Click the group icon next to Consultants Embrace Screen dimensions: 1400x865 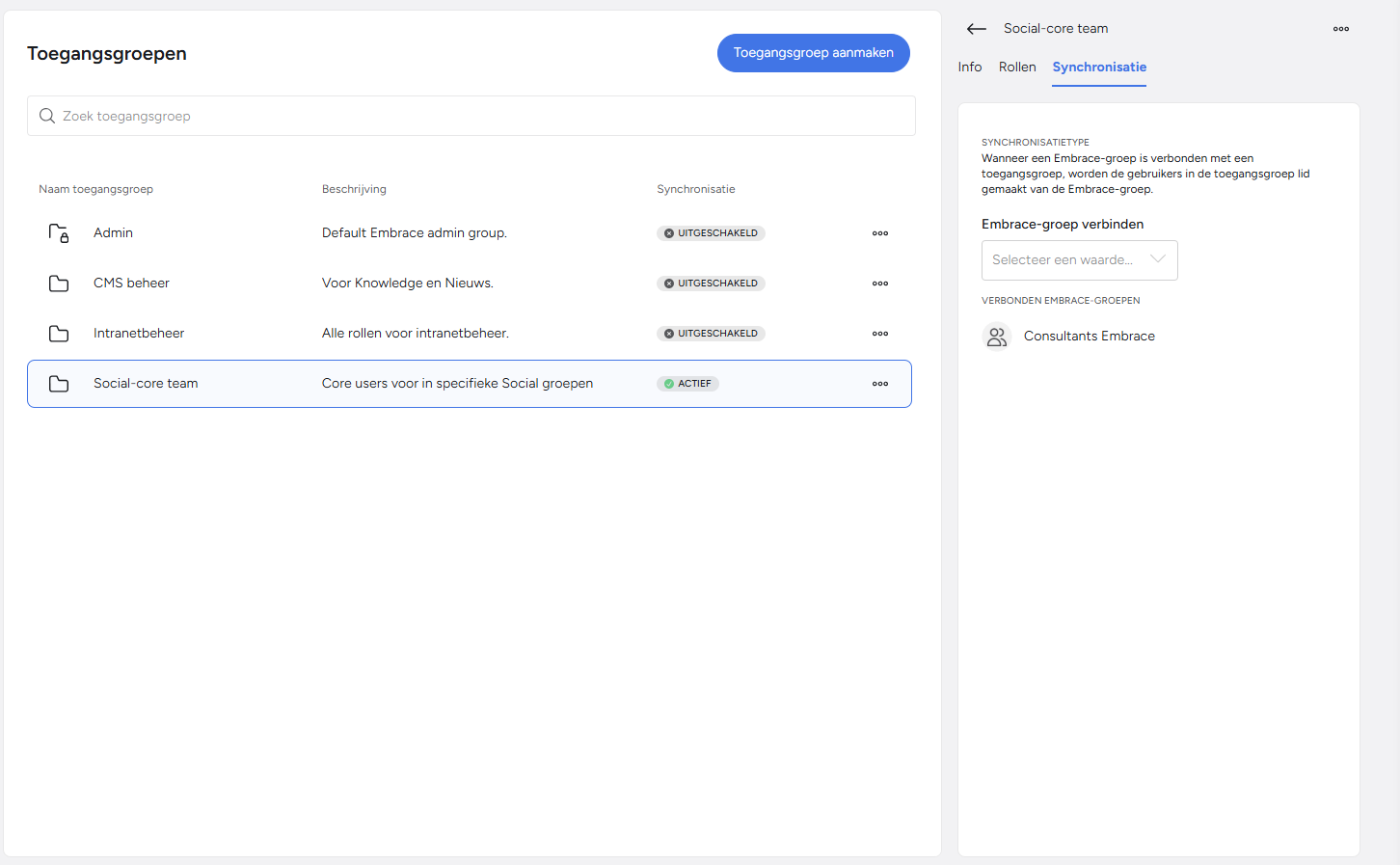point(997,337)
